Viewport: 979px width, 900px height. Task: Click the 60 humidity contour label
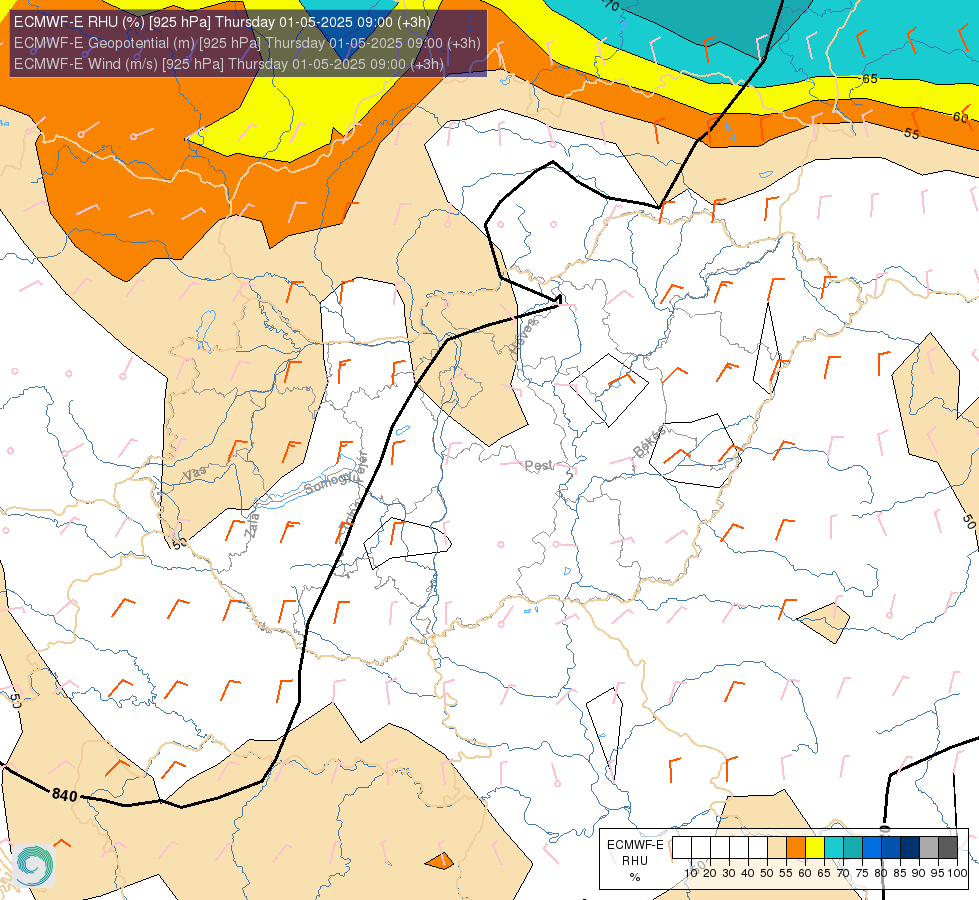coord(960,117)
